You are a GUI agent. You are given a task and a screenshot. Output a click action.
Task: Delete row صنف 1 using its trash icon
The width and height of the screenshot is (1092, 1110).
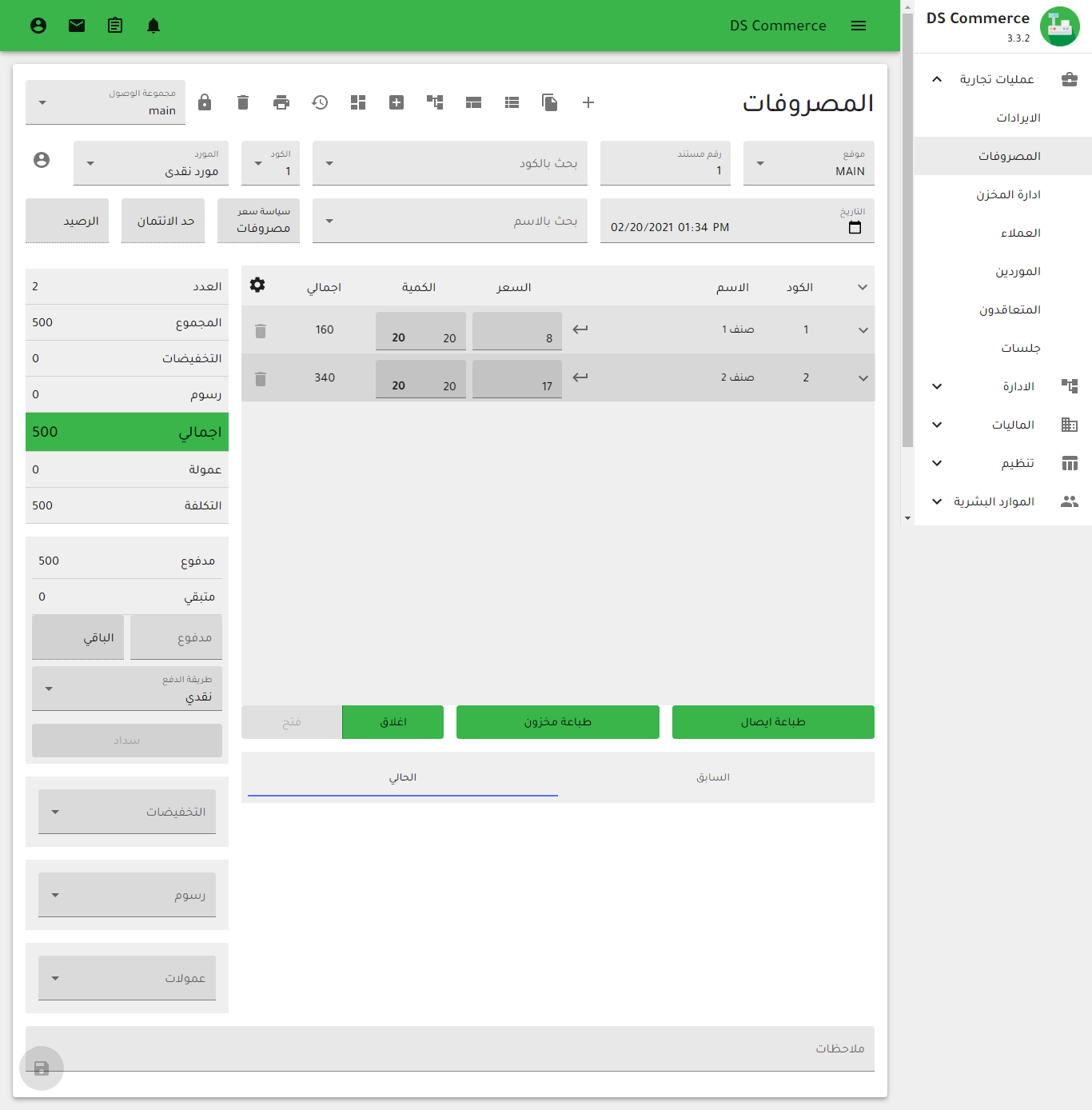pyautogui.click(x=260, y=329)
